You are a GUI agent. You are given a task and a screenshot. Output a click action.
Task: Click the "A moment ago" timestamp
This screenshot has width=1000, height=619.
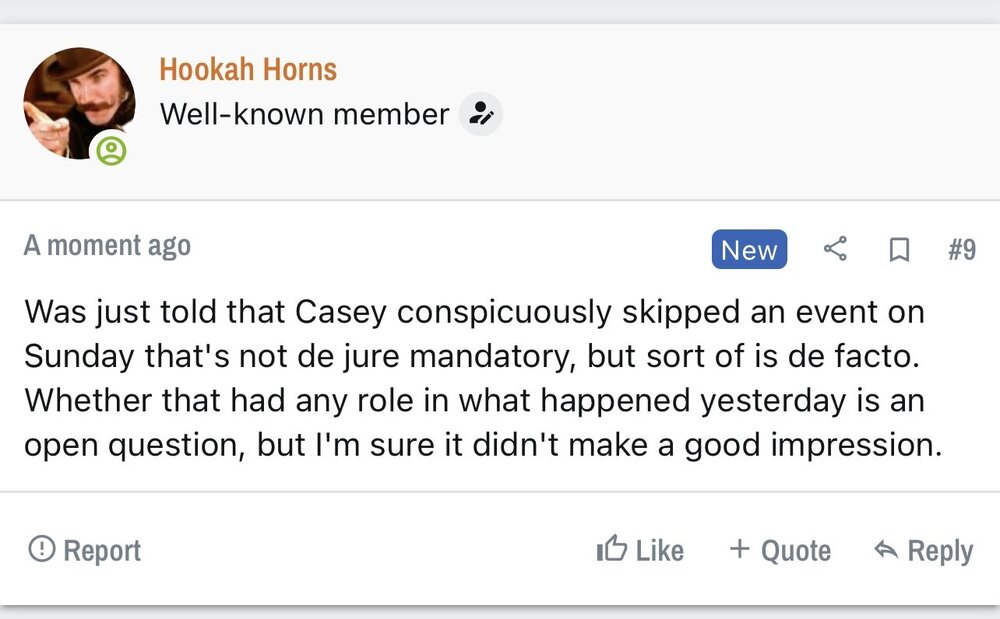tap(107, 246)
